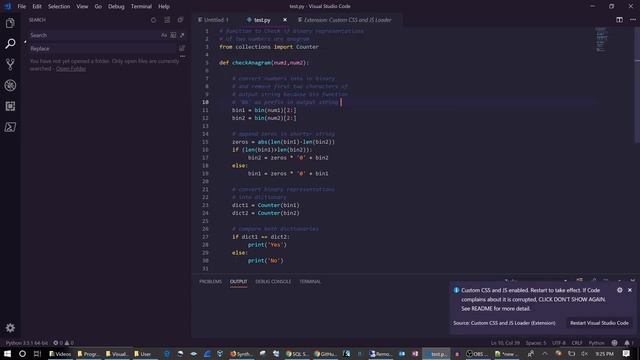The width and height of the screenshot is (640, 360).
Task: Open the View menu
Action: coord(82,7)
